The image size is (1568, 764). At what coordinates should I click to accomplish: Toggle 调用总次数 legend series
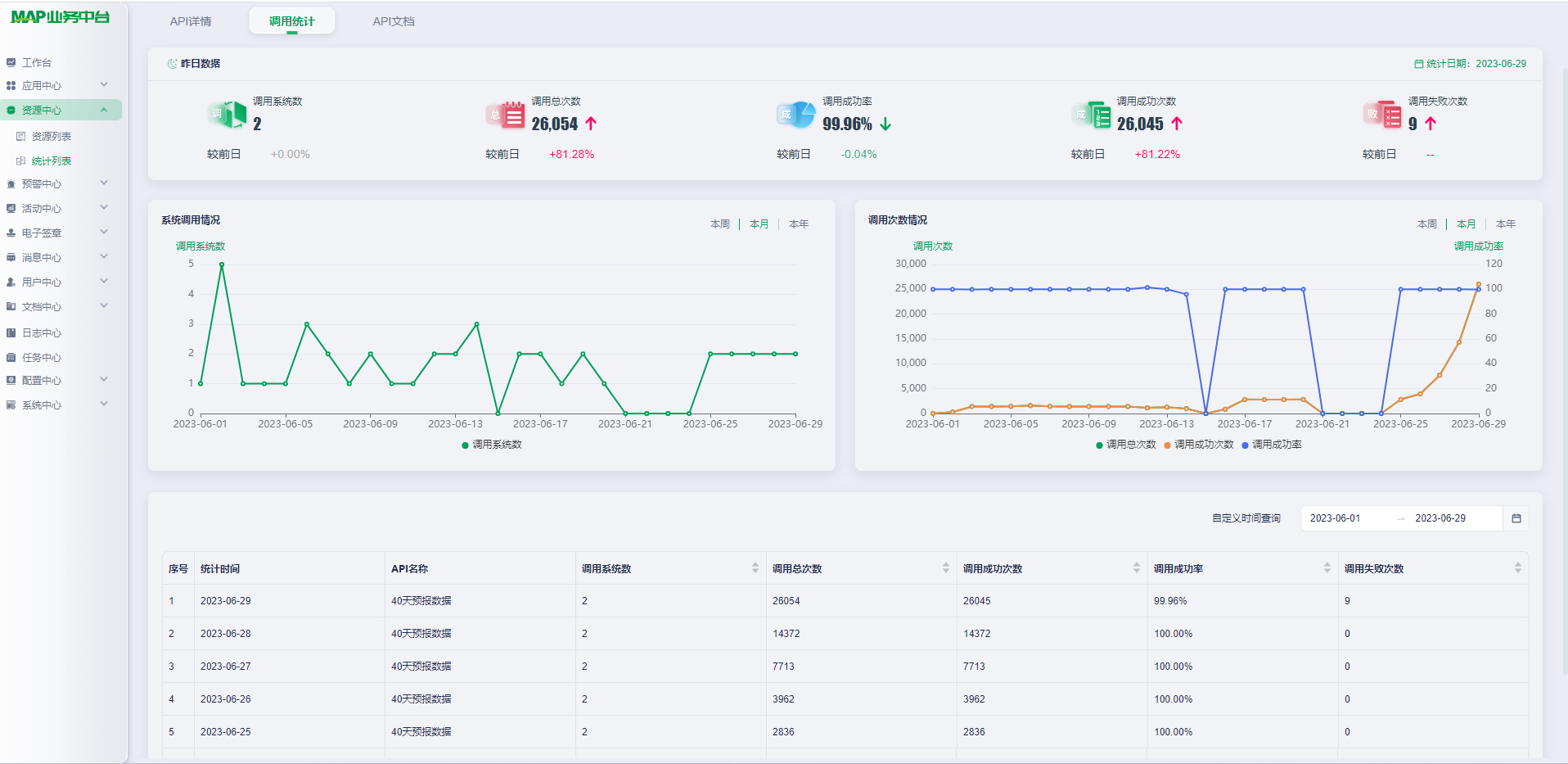coord(1126,445)
